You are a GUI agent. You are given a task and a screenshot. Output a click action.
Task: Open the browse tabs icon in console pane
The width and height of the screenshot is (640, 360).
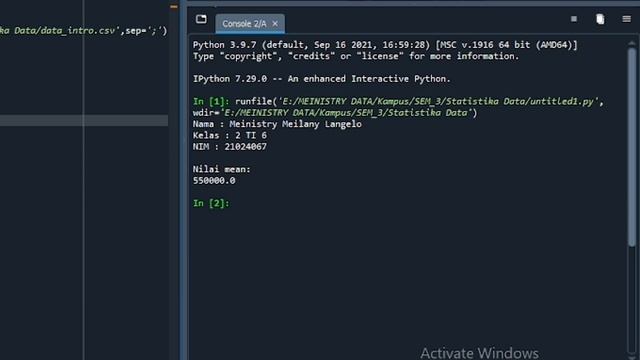coord(201,19)
